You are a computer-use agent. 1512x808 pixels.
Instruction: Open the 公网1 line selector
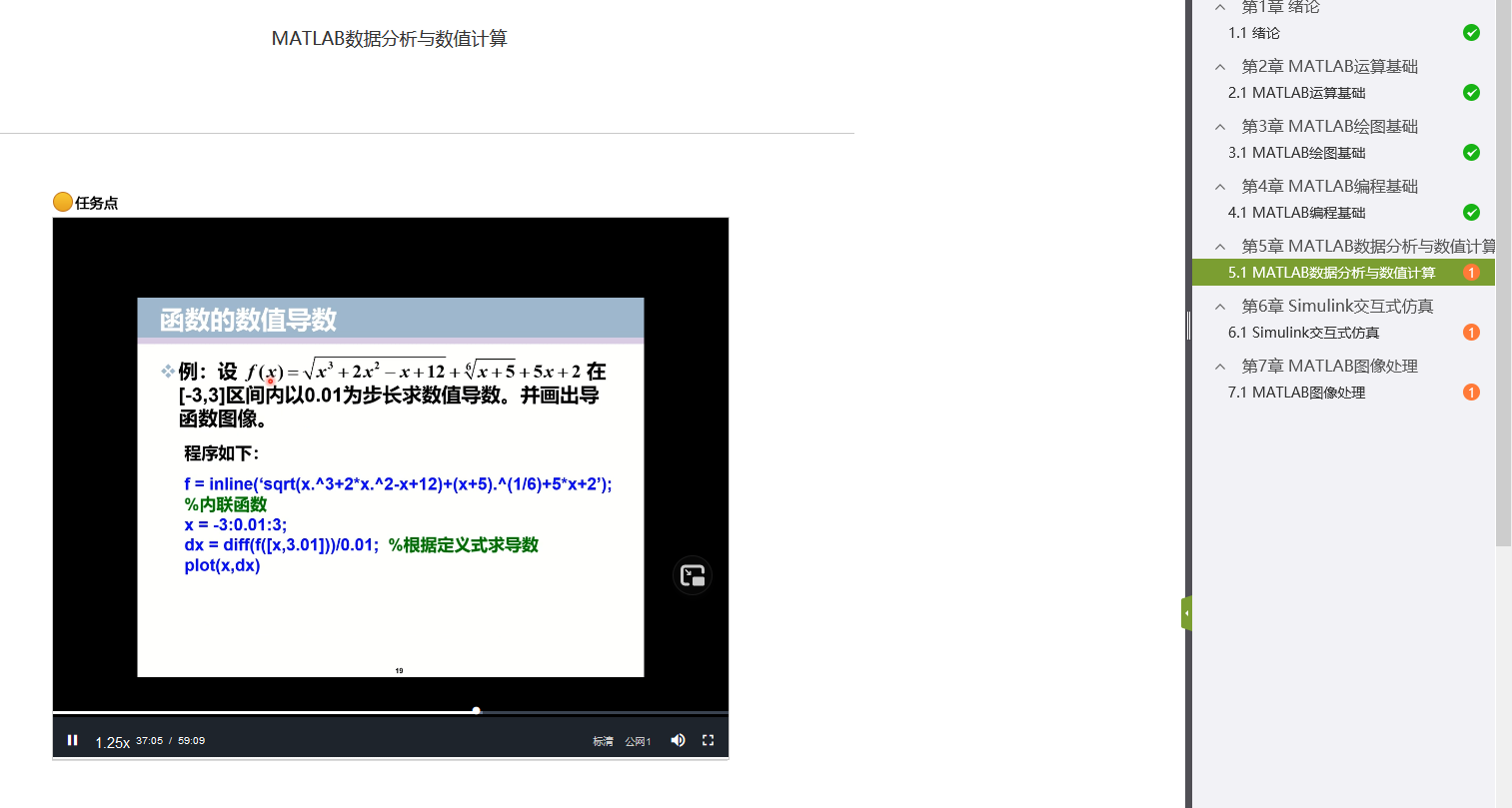point(638,741)
